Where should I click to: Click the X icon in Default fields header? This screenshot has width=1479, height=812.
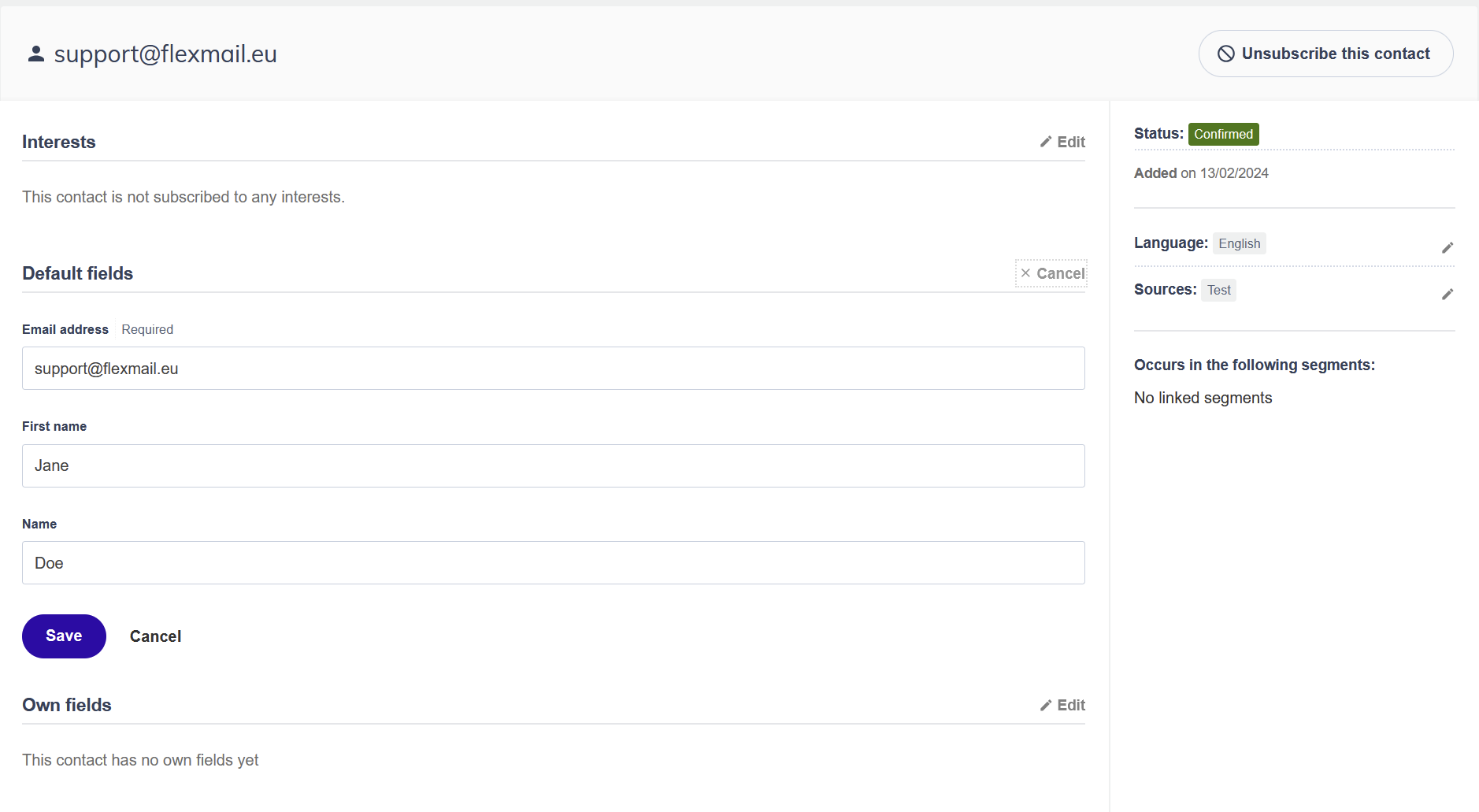click(x=1025, y=273)
